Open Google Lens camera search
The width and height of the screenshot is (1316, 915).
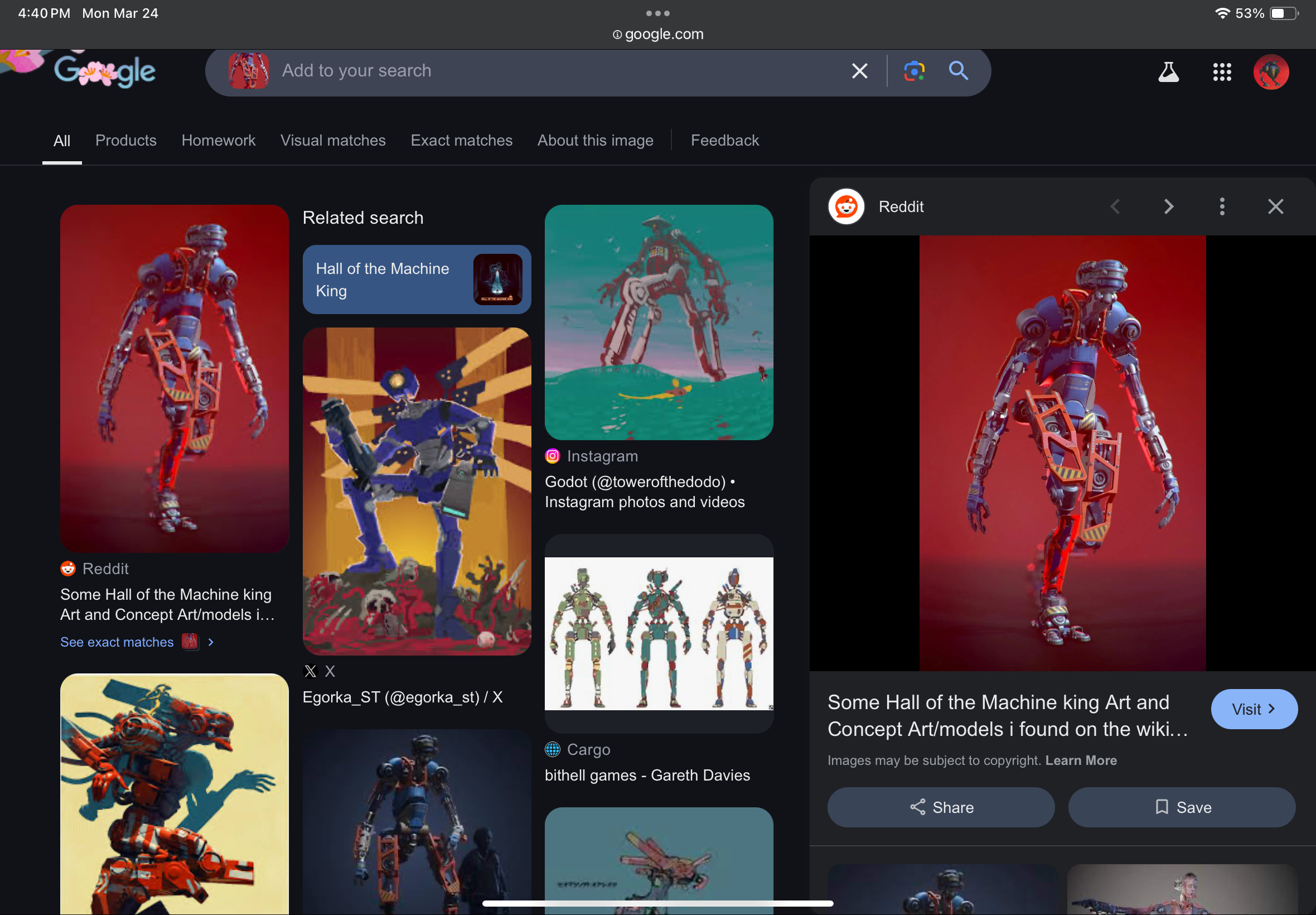pyautogui.click(x=914, y=71)
